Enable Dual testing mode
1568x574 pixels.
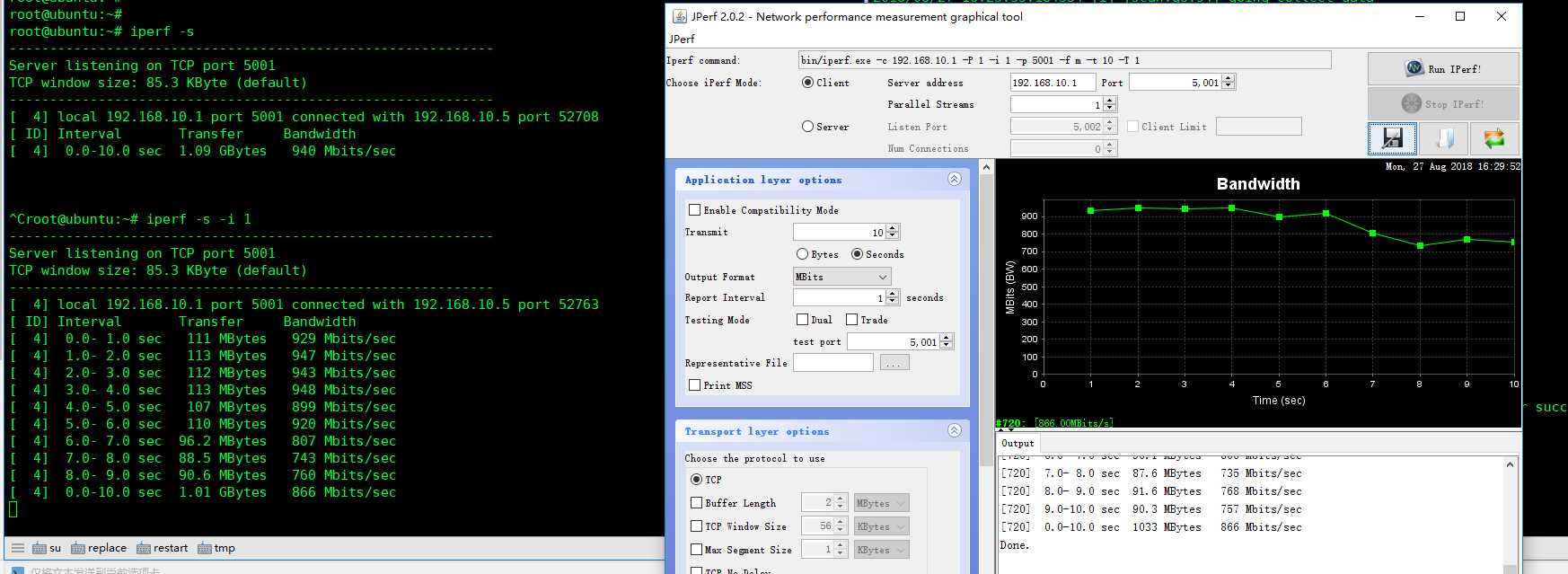pyautogui.click(x=802, y=320)
